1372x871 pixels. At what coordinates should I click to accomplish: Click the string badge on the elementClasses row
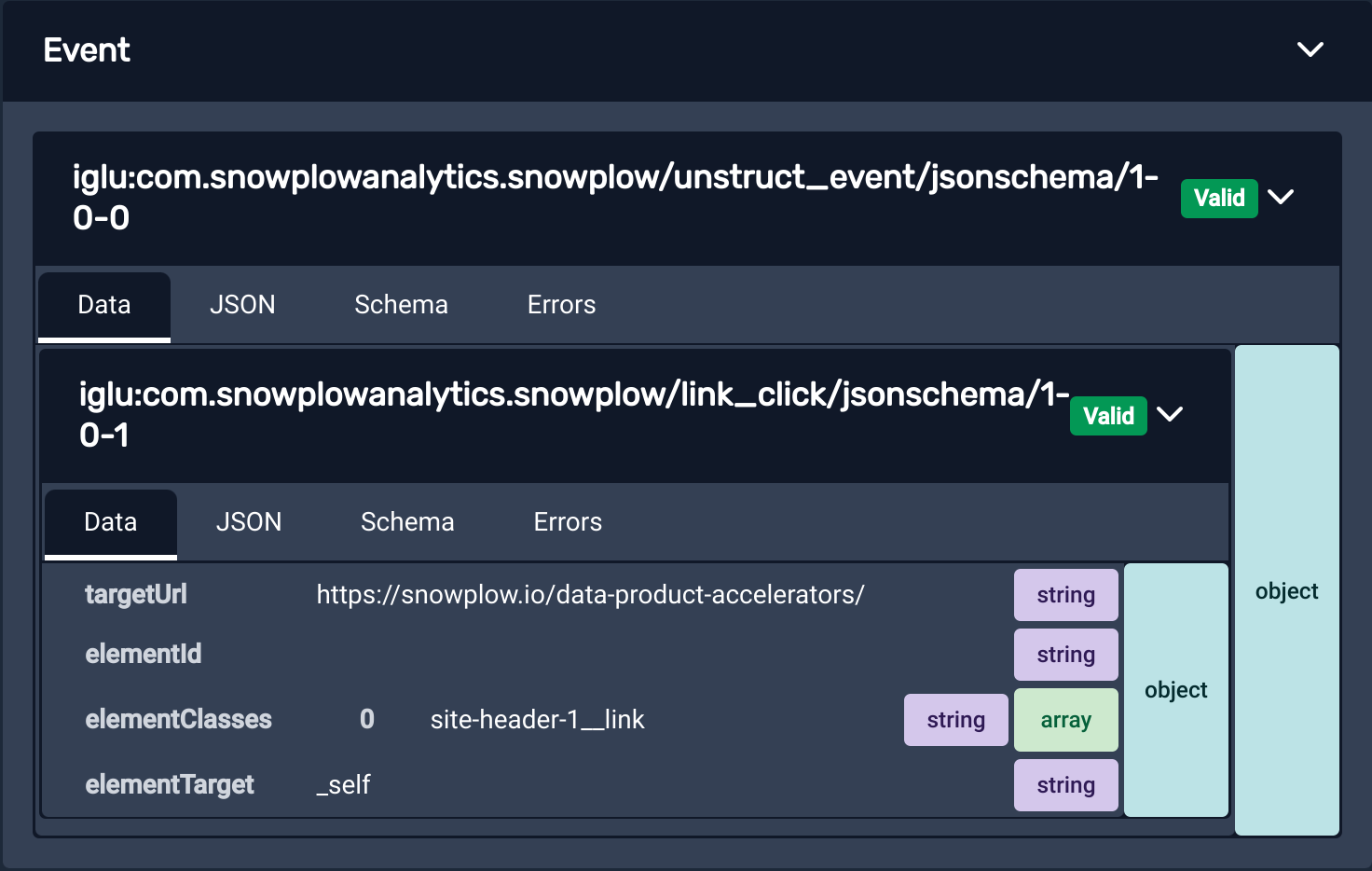tap(955, 719)
